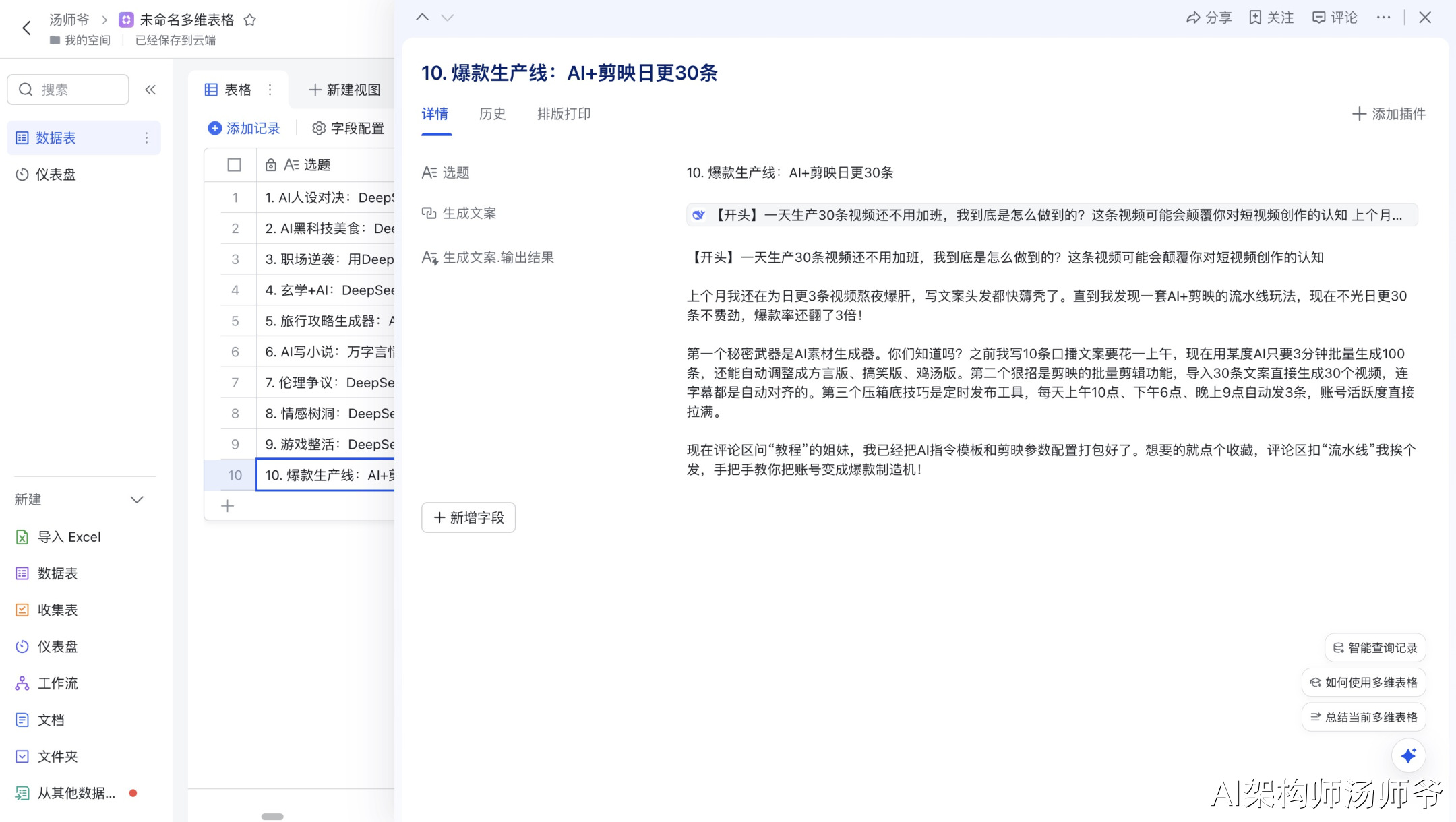Open the 数据表 more options menu
Viewport: 1456px width, 822px height.
(x=146, y=138)
